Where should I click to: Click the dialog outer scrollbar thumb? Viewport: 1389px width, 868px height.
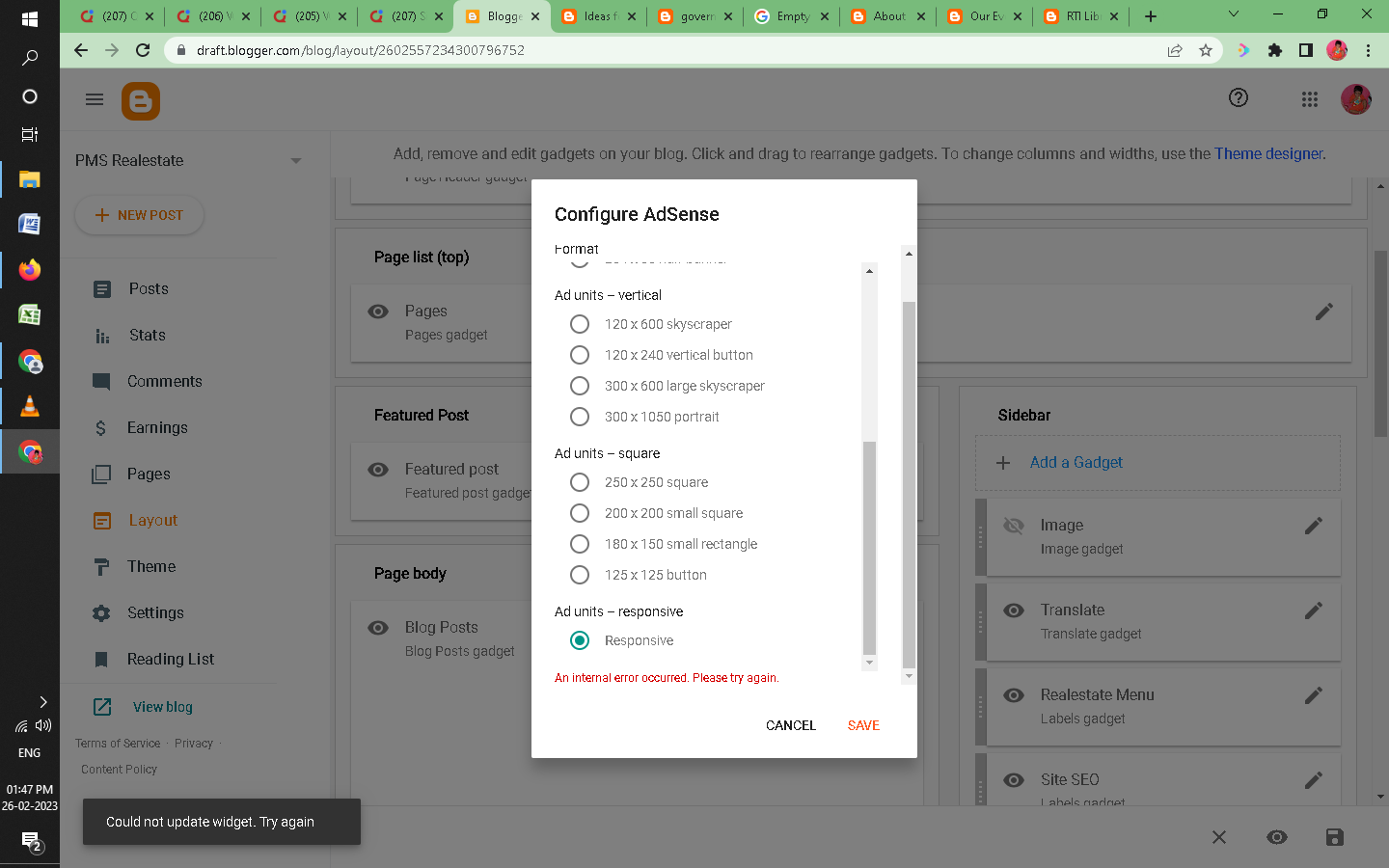coord(909,484)
